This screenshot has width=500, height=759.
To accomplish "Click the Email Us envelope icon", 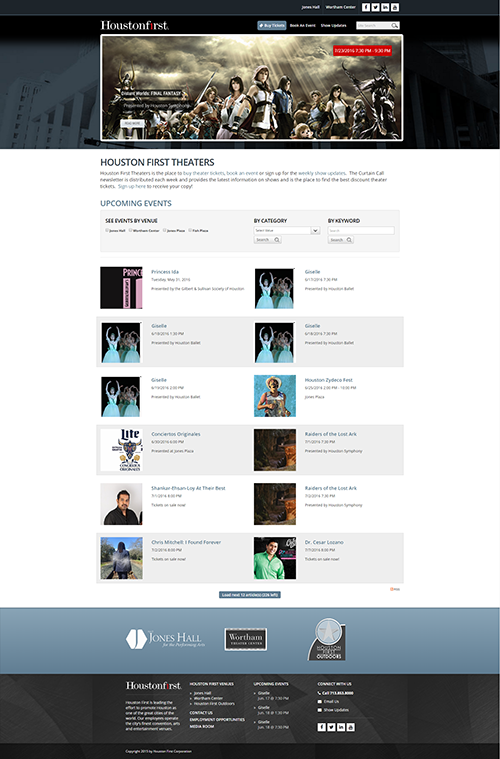I will (x=319, y=701).
